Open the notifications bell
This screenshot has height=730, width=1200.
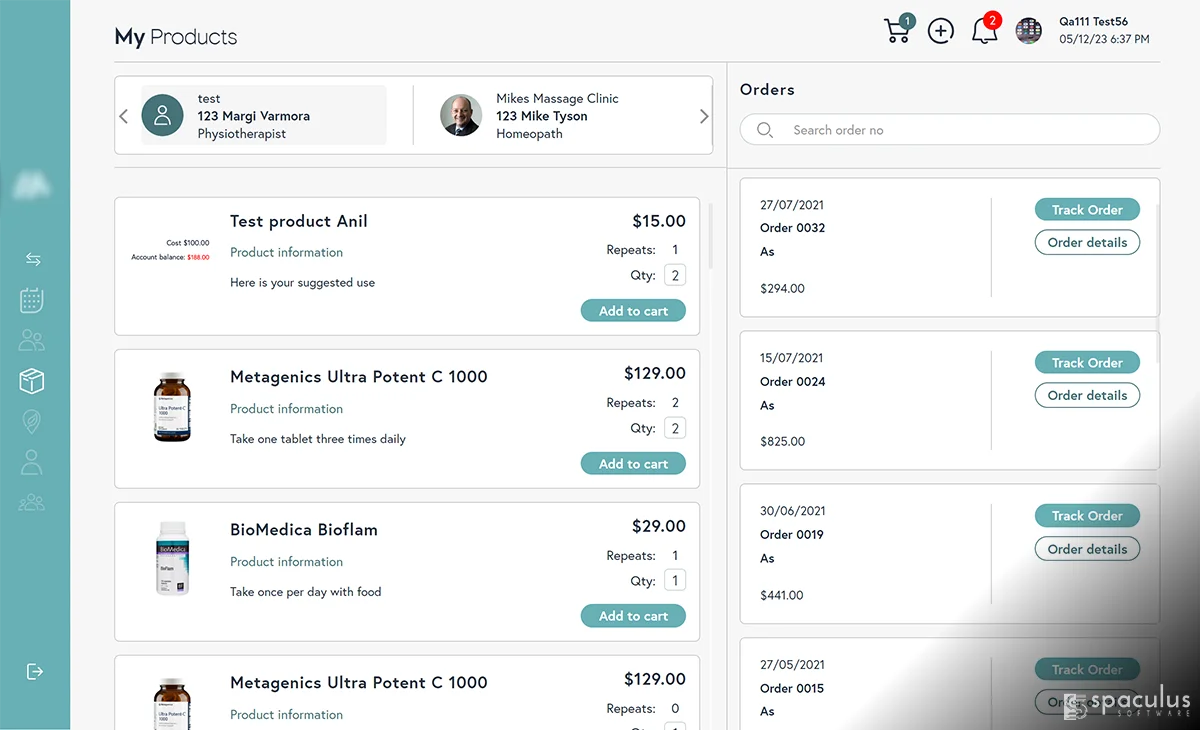985,29
